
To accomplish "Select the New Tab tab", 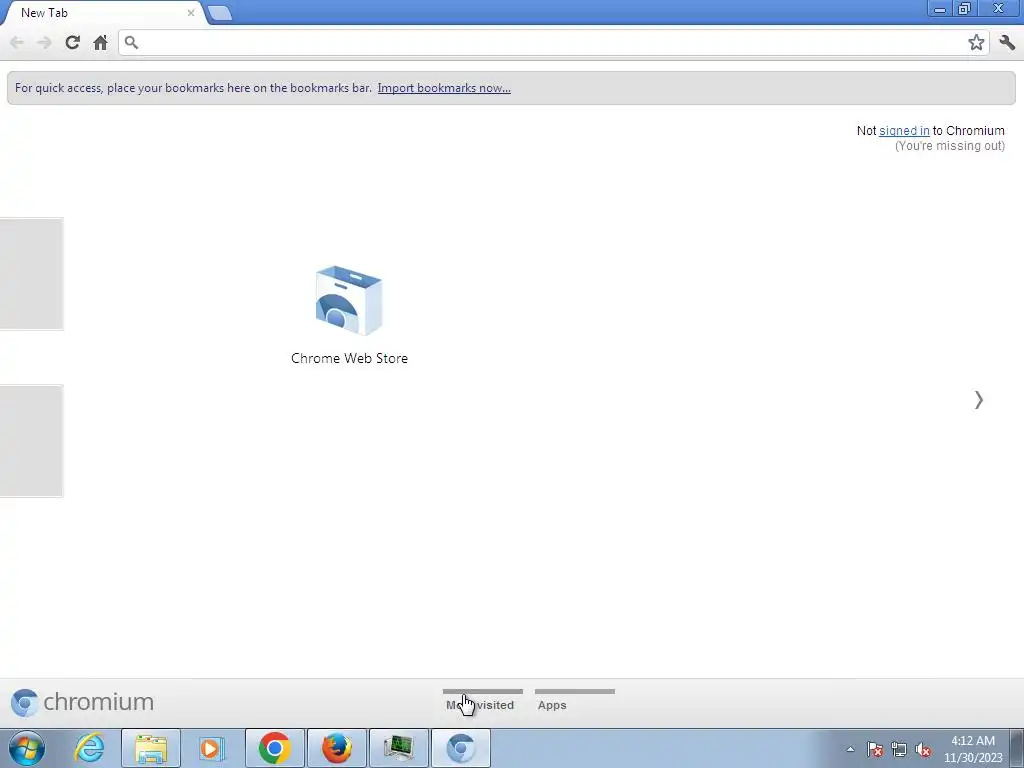I will 104,12.
